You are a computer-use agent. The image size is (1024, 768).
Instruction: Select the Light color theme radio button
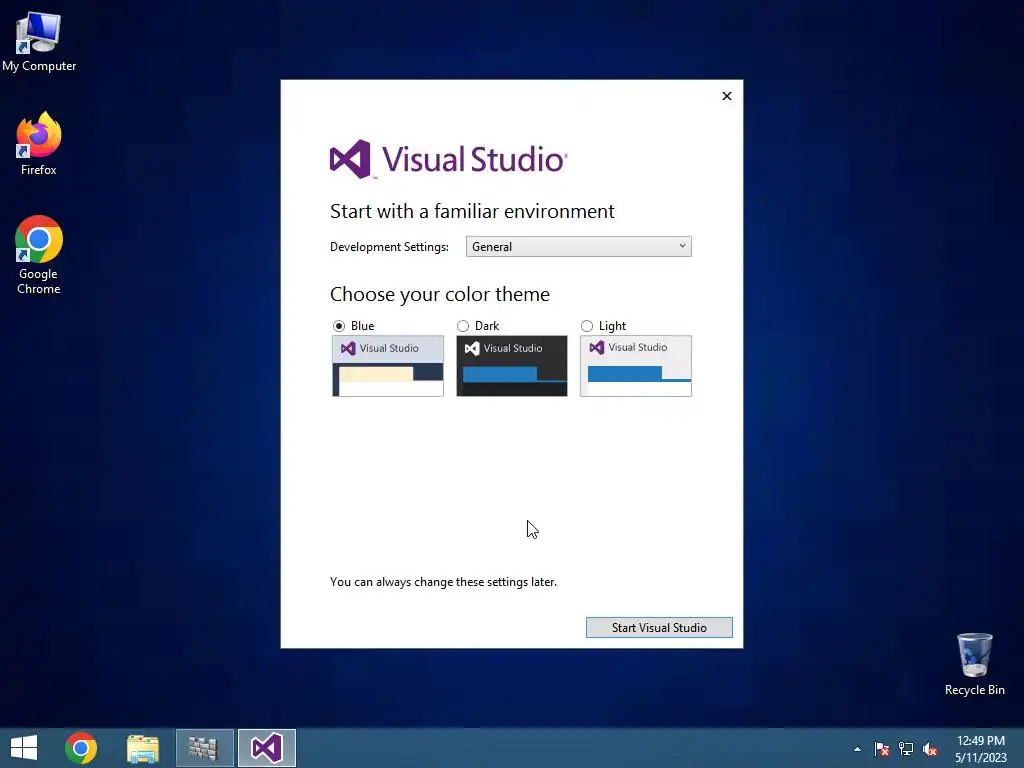tap(587, 326)
